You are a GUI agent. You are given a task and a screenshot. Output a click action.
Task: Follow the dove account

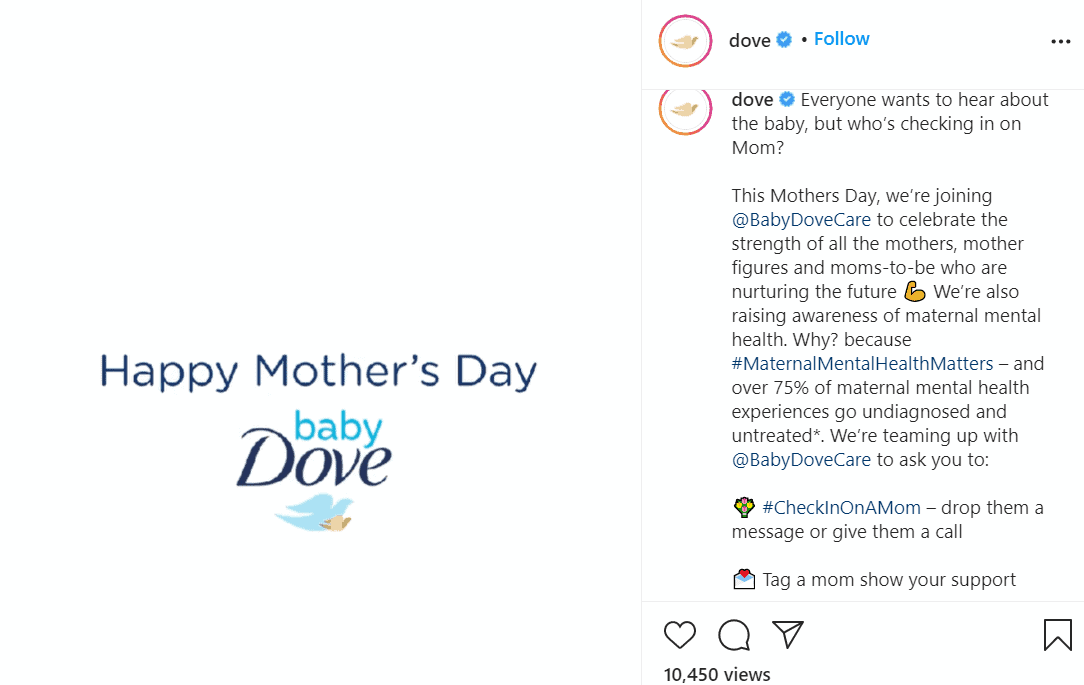coord(841,39)
